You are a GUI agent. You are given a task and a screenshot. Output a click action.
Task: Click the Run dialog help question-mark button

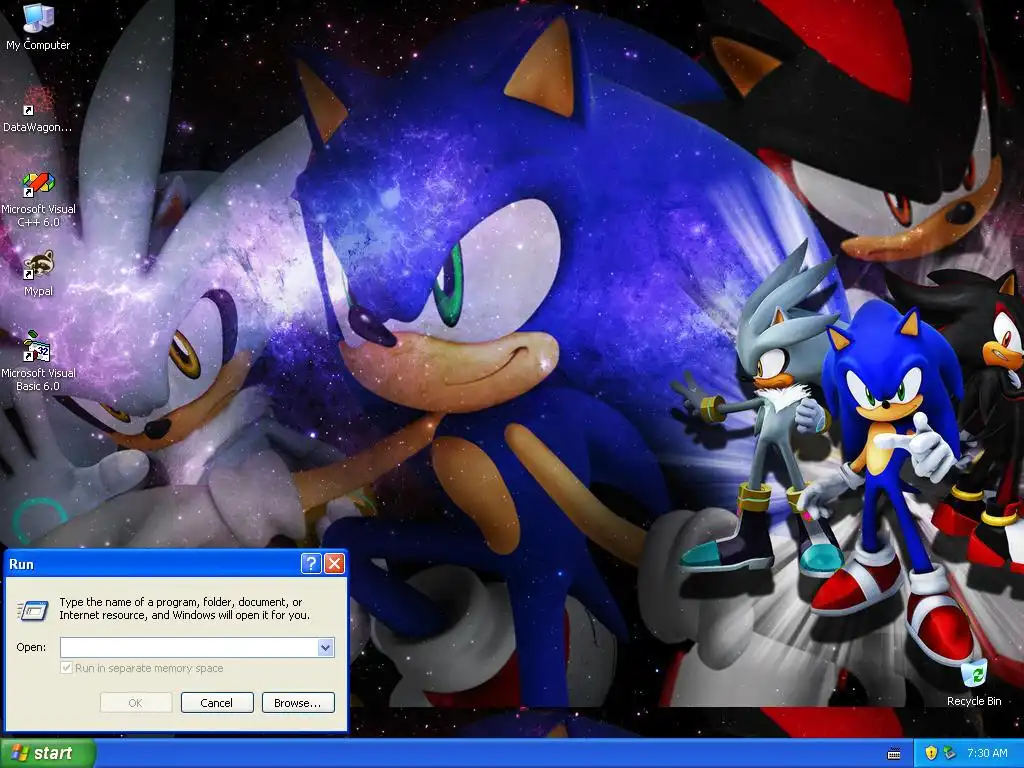311,564
